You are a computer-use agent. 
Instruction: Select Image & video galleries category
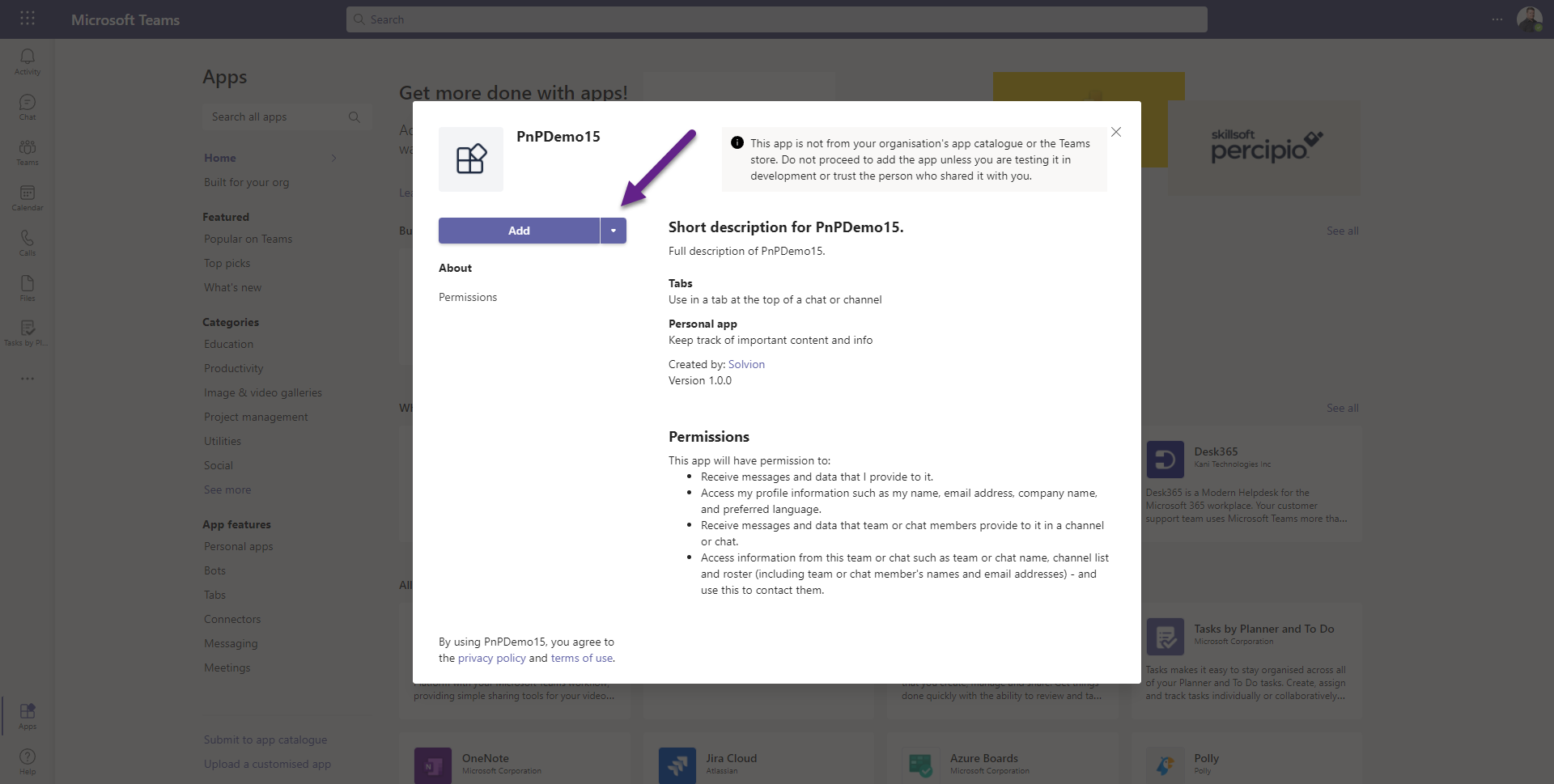pos(263,392)
